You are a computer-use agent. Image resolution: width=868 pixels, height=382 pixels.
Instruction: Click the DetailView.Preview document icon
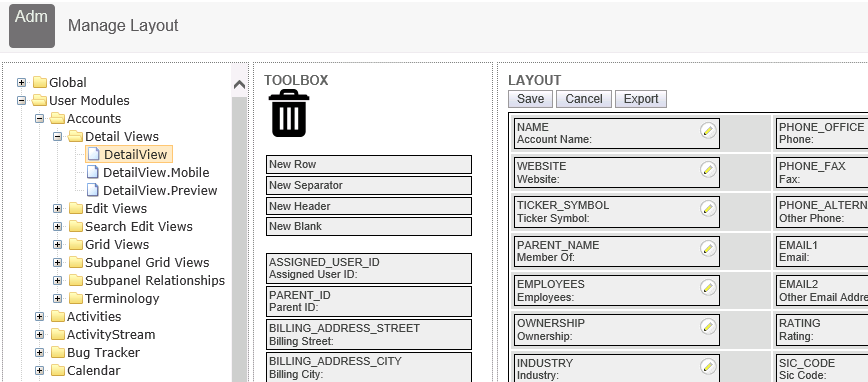(x=94, y=190)
